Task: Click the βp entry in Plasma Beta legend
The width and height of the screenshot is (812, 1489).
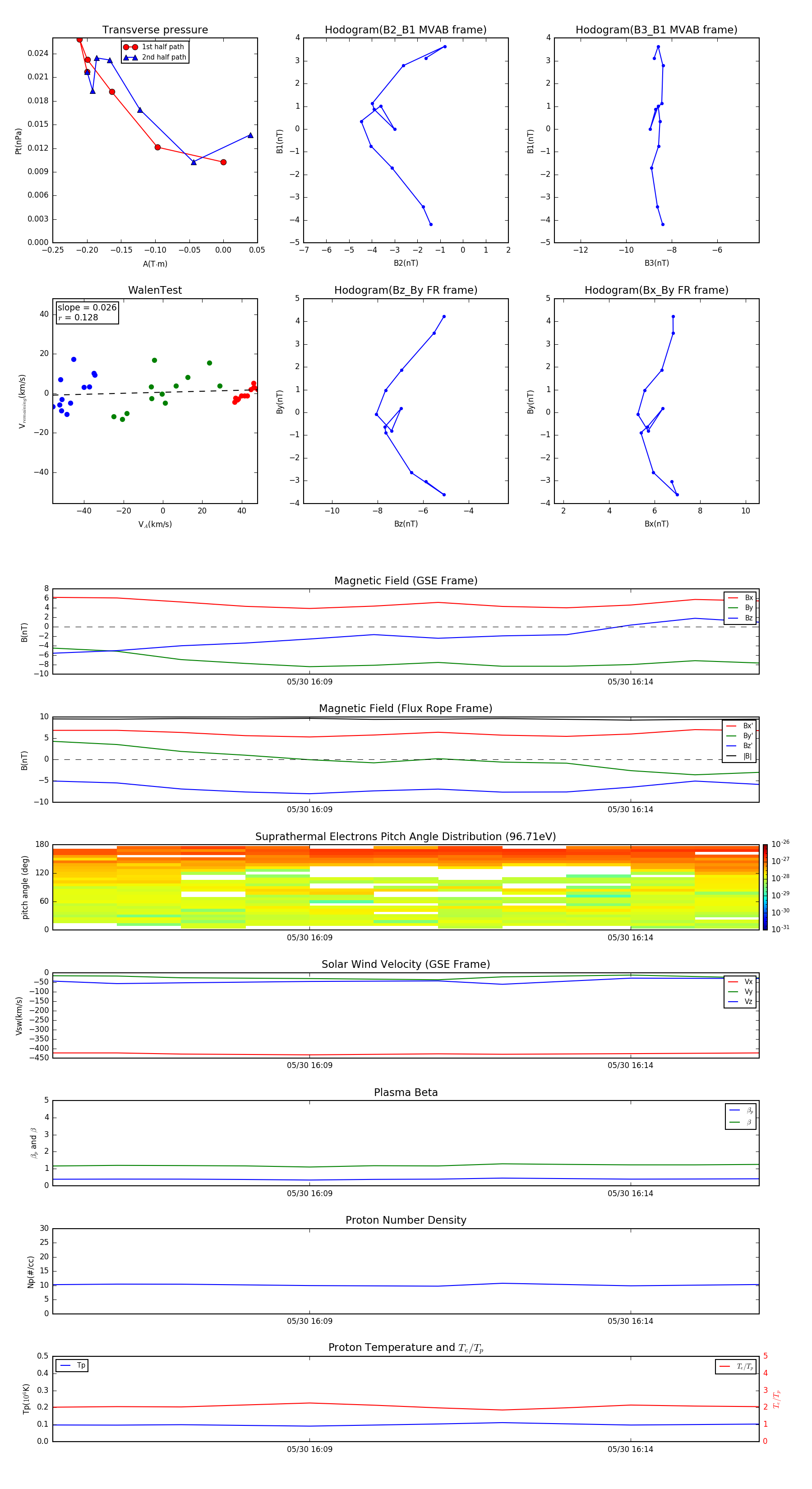Action: (741, 1110)
